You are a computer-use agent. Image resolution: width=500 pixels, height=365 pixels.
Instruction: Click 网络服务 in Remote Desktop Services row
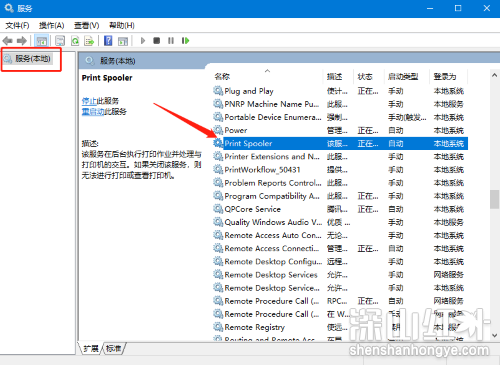click(449, 275)
